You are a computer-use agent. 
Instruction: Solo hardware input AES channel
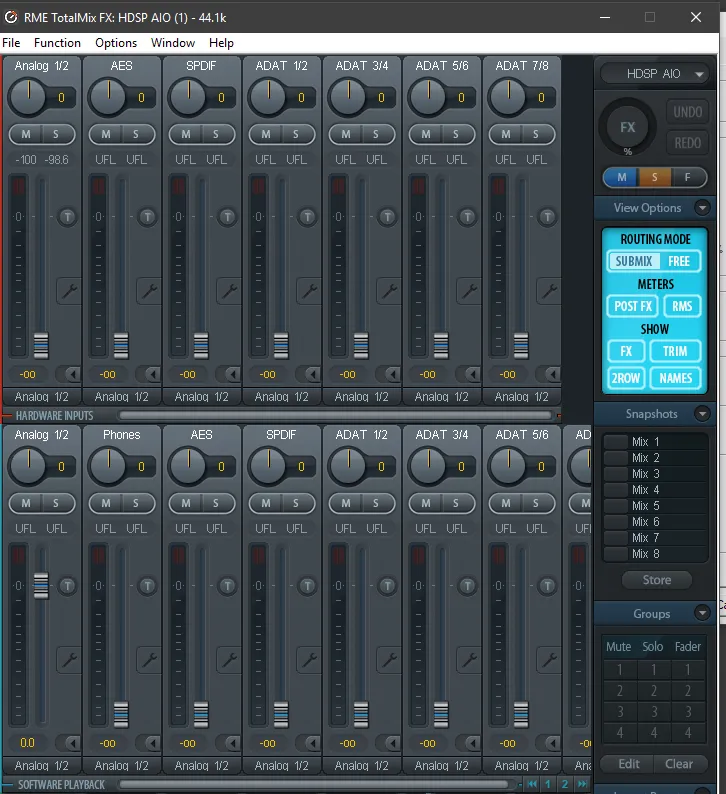(136, 134)
